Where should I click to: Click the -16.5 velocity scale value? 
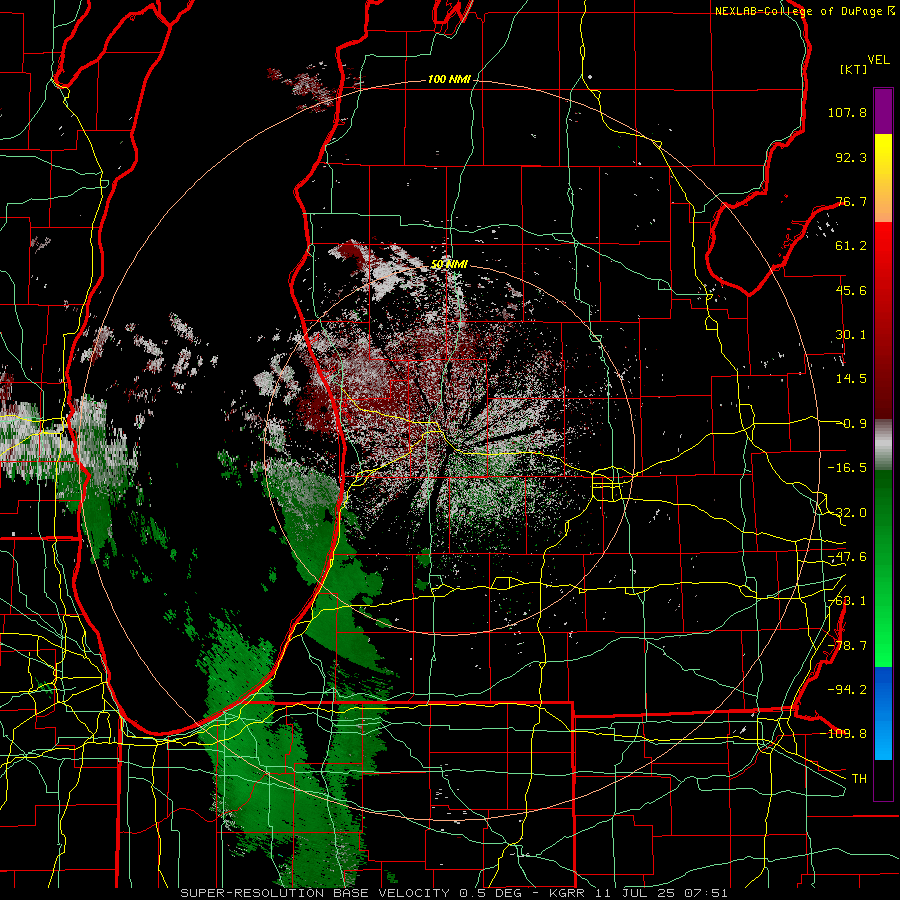click(847, 468)
